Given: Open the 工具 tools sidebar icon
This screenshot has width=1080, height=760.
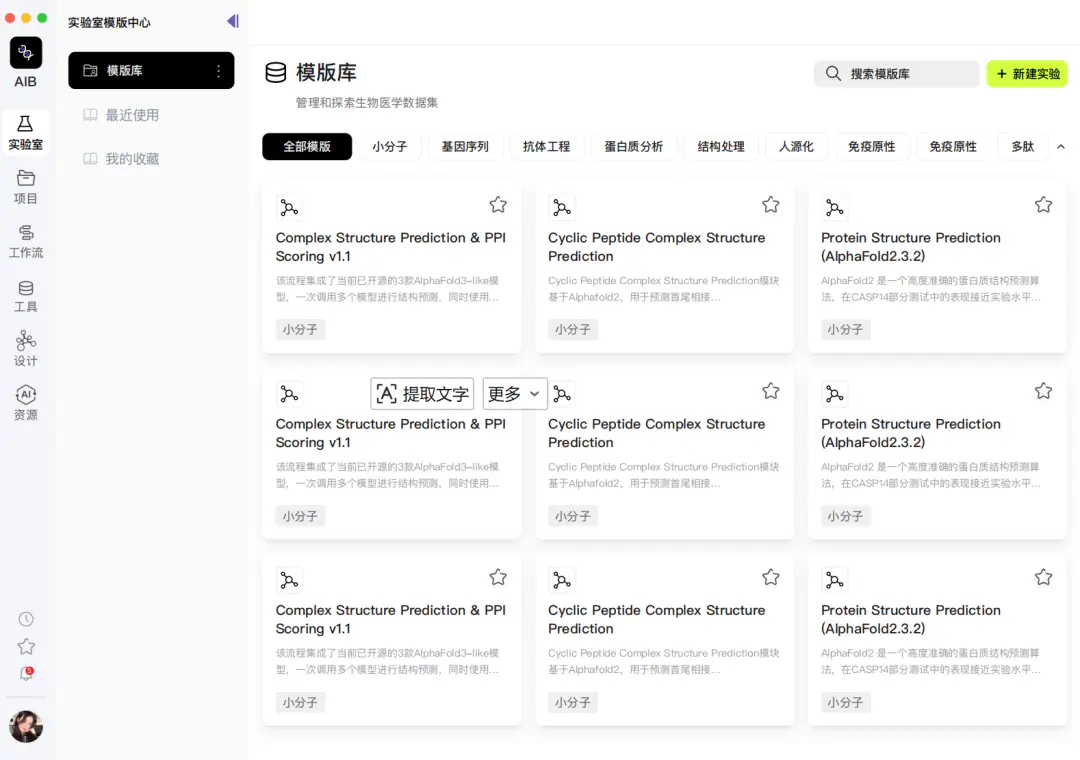Looking at the screenshot, I should tap(25, 296).
